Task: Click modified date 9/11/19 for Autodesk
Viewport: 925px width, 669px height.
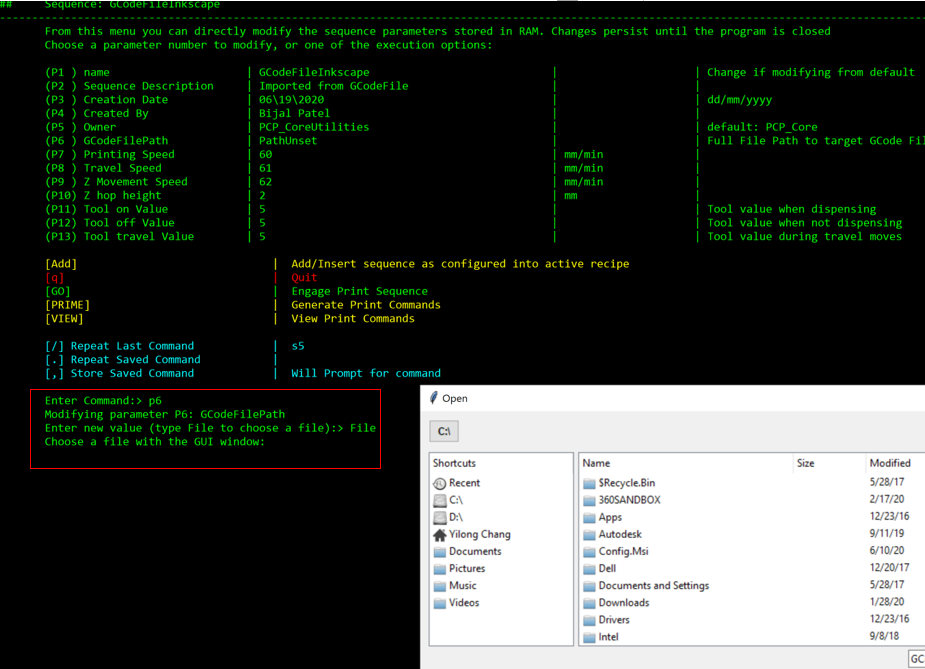Action: pos(887,533)
